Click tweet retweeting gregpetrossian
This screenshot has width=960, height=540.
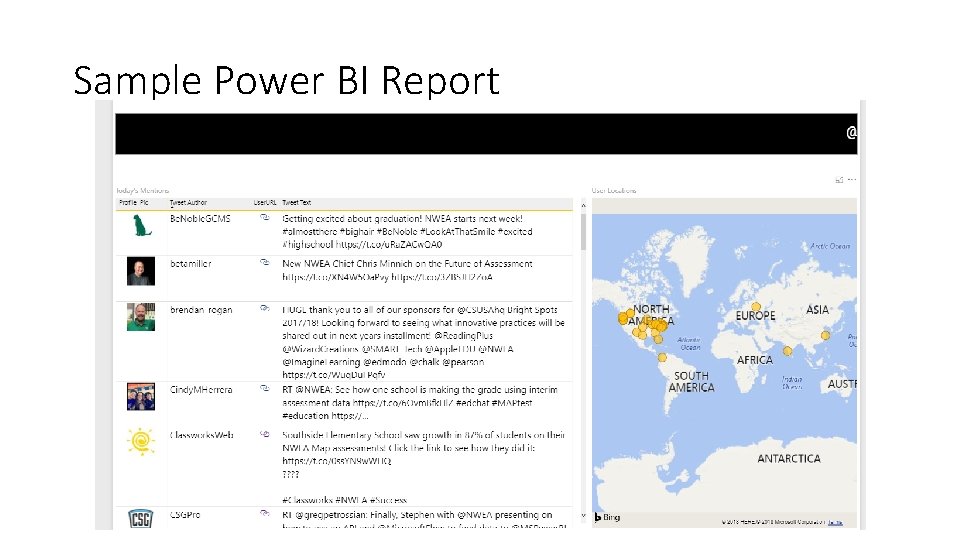(x=424, y=519)
